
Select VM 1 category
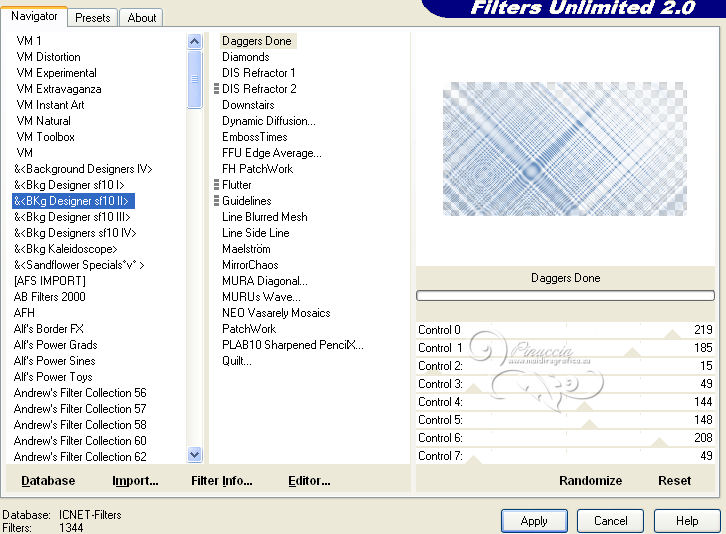(29, 41)
